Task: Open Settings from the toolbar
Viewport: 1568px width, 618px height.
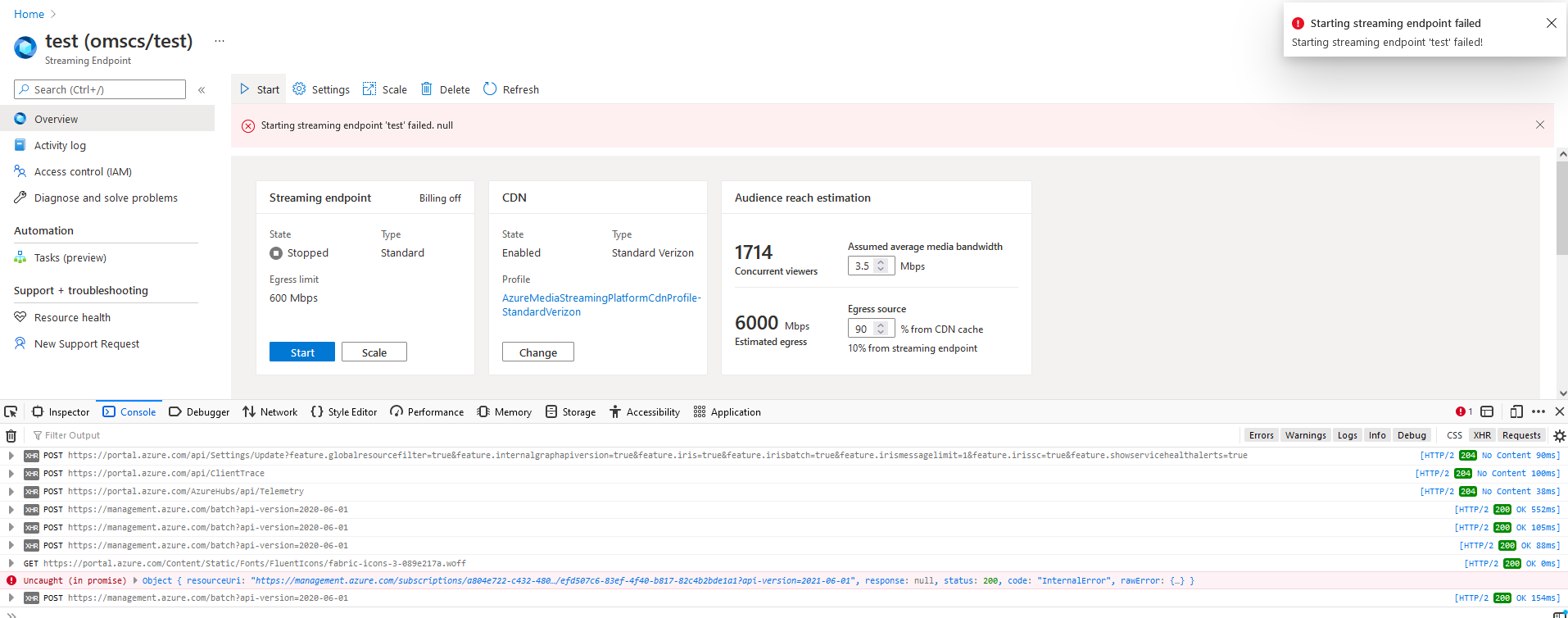Action: [x=321, y=89]
